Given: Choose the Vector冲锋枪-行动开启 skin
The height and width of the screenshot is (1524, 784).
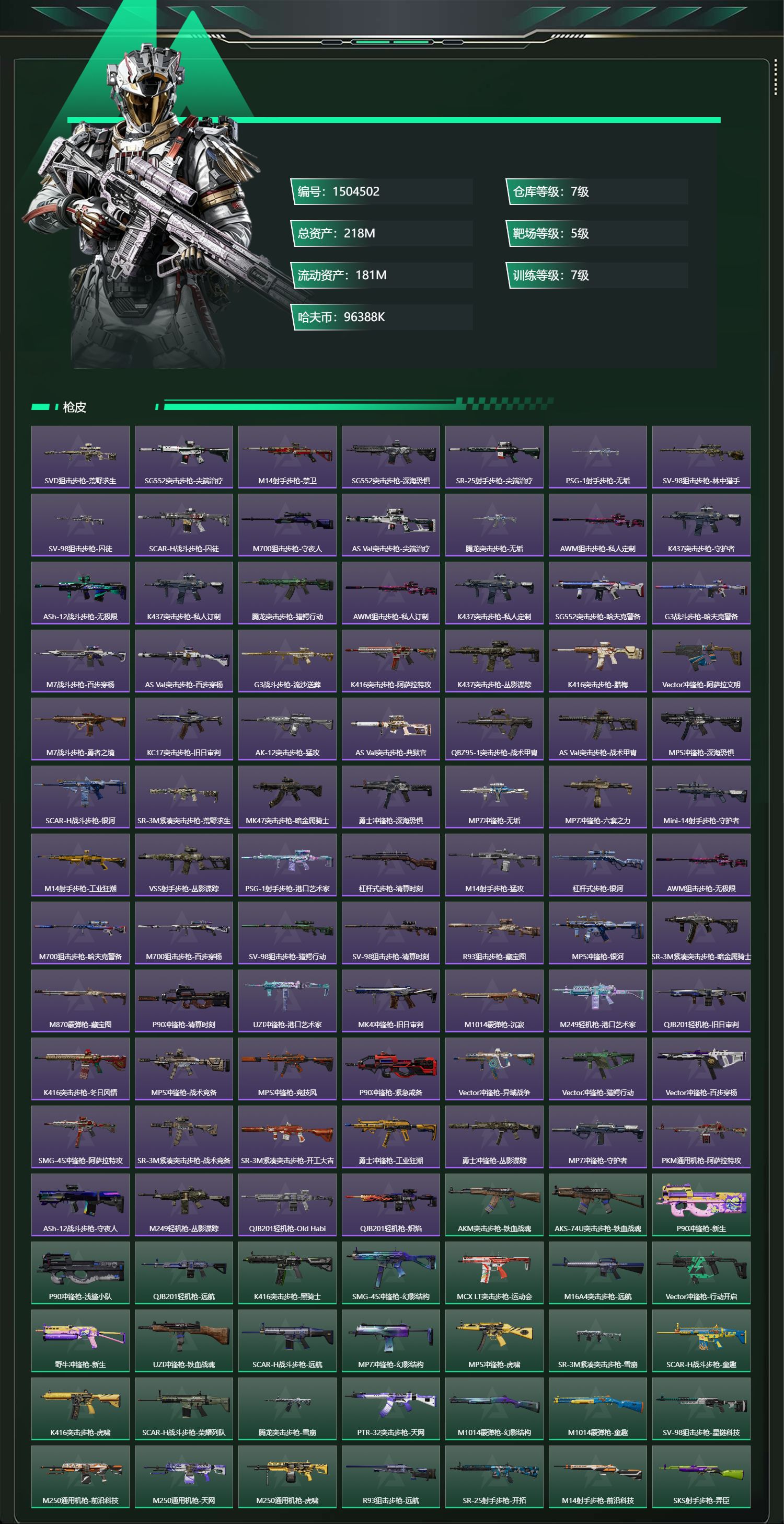Looking at the screenshot, I should [701, 1272].
